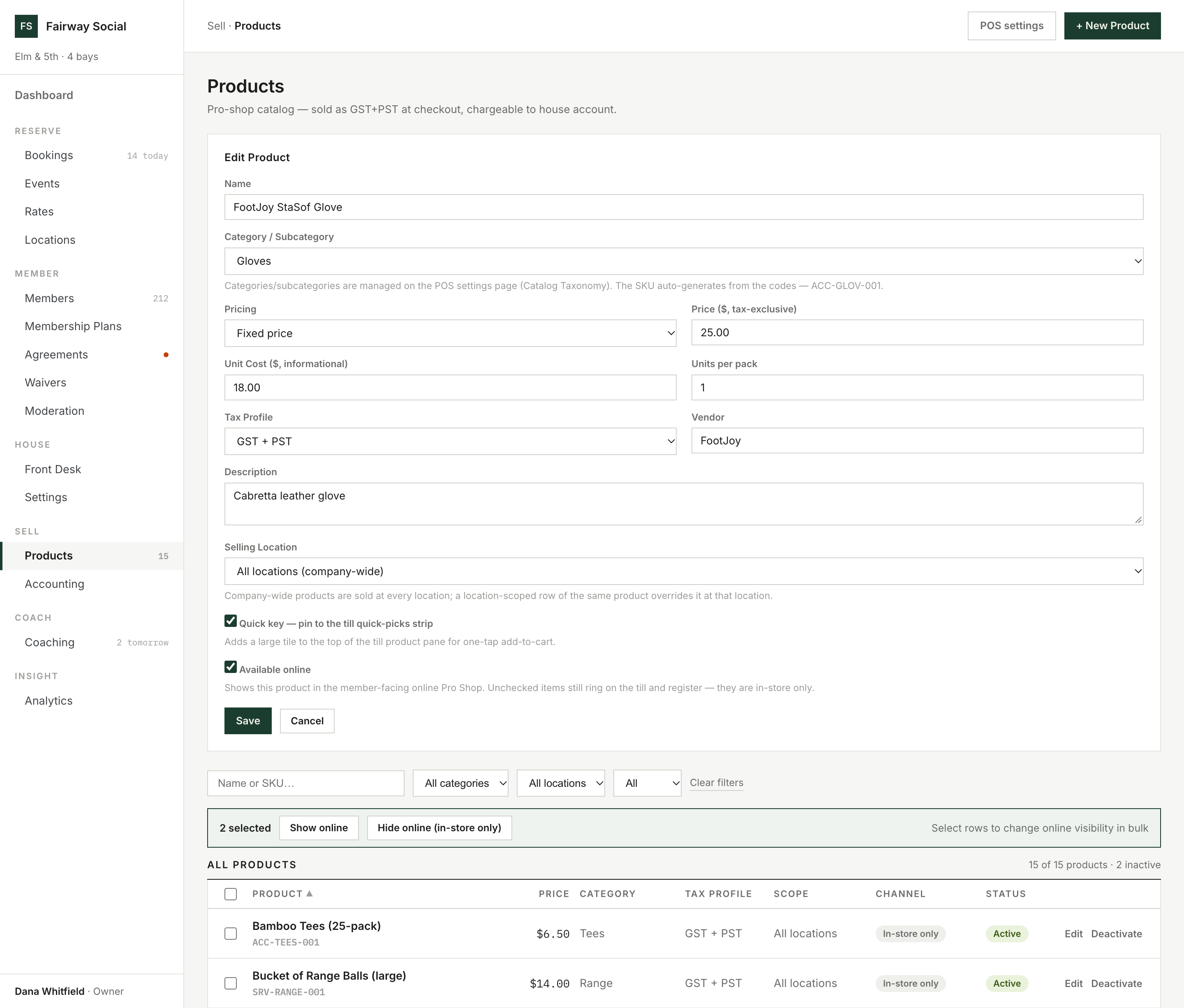Click the red dot next to Agreements
Viewport: 1184px width, 1008px height.
coord(166,355)
